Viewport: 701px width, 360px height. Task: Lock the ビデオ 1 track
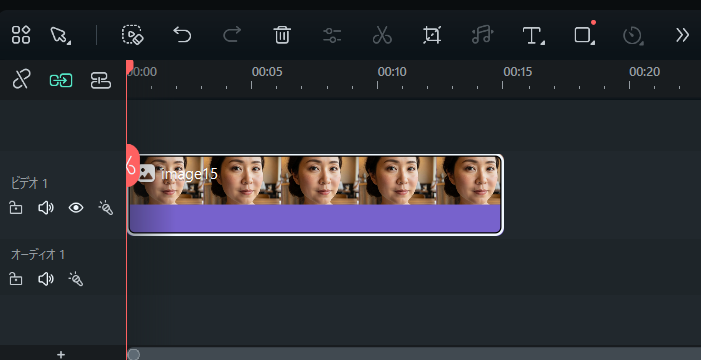point(16,208)
